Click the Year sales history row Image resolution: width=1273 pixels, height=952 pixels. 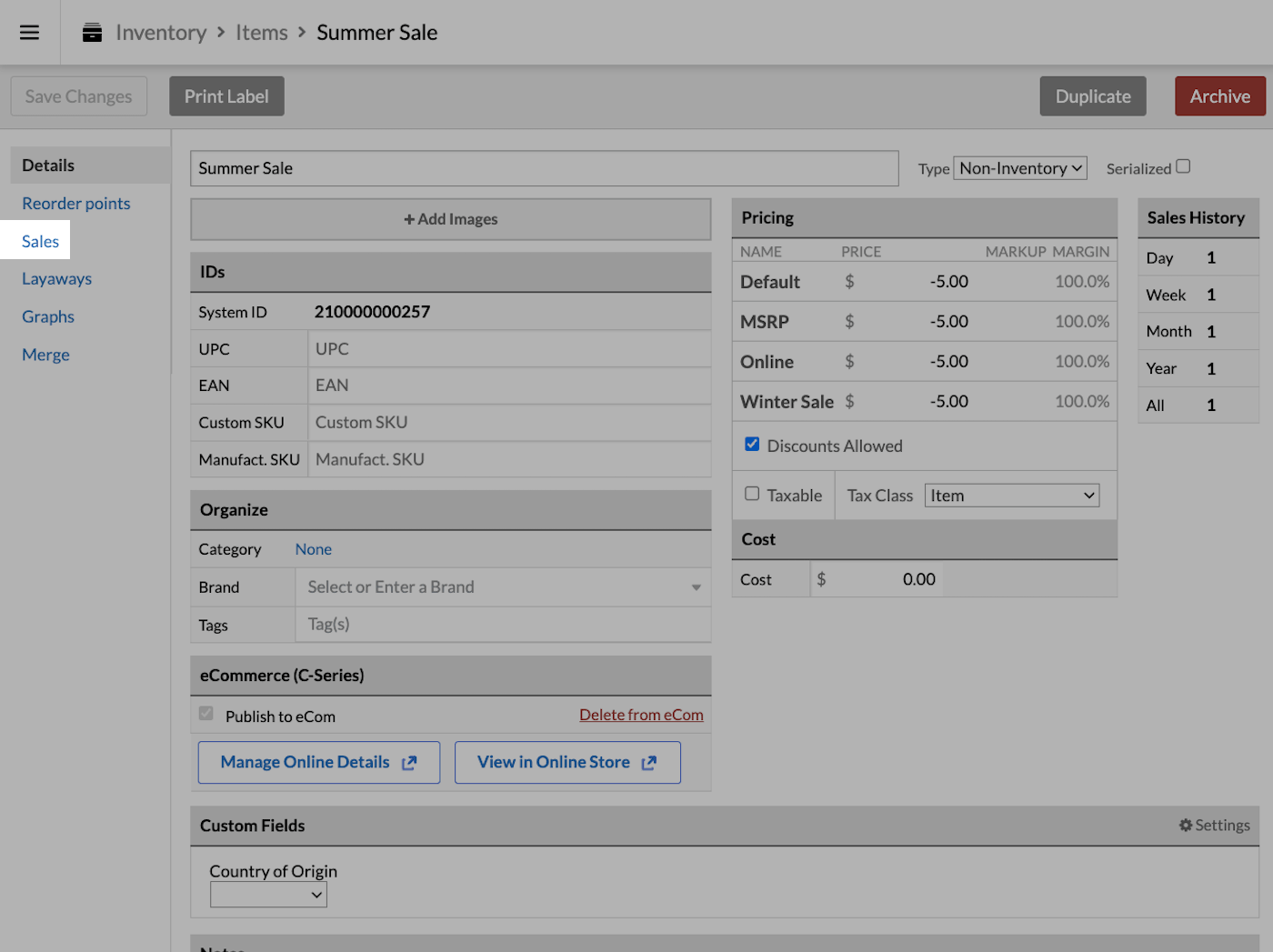click(1198, 369)
